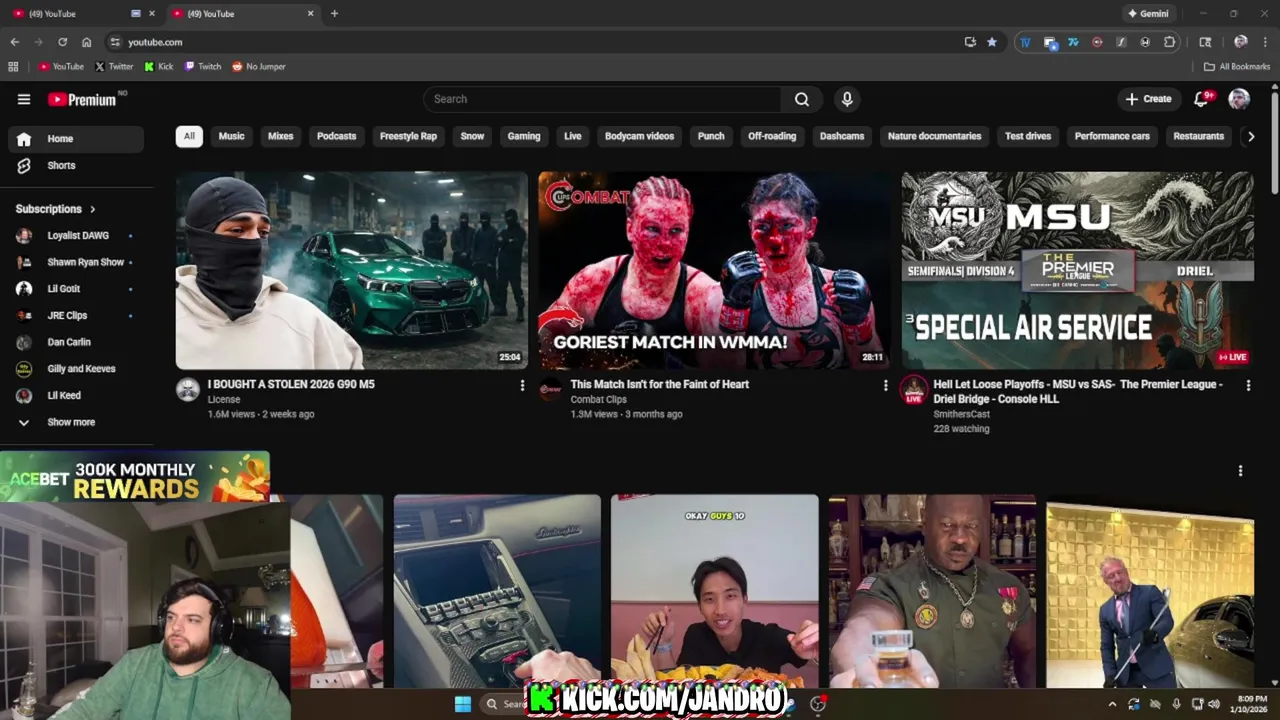
Task: Reload the page with the refresh icon
Action: (62, 42)
